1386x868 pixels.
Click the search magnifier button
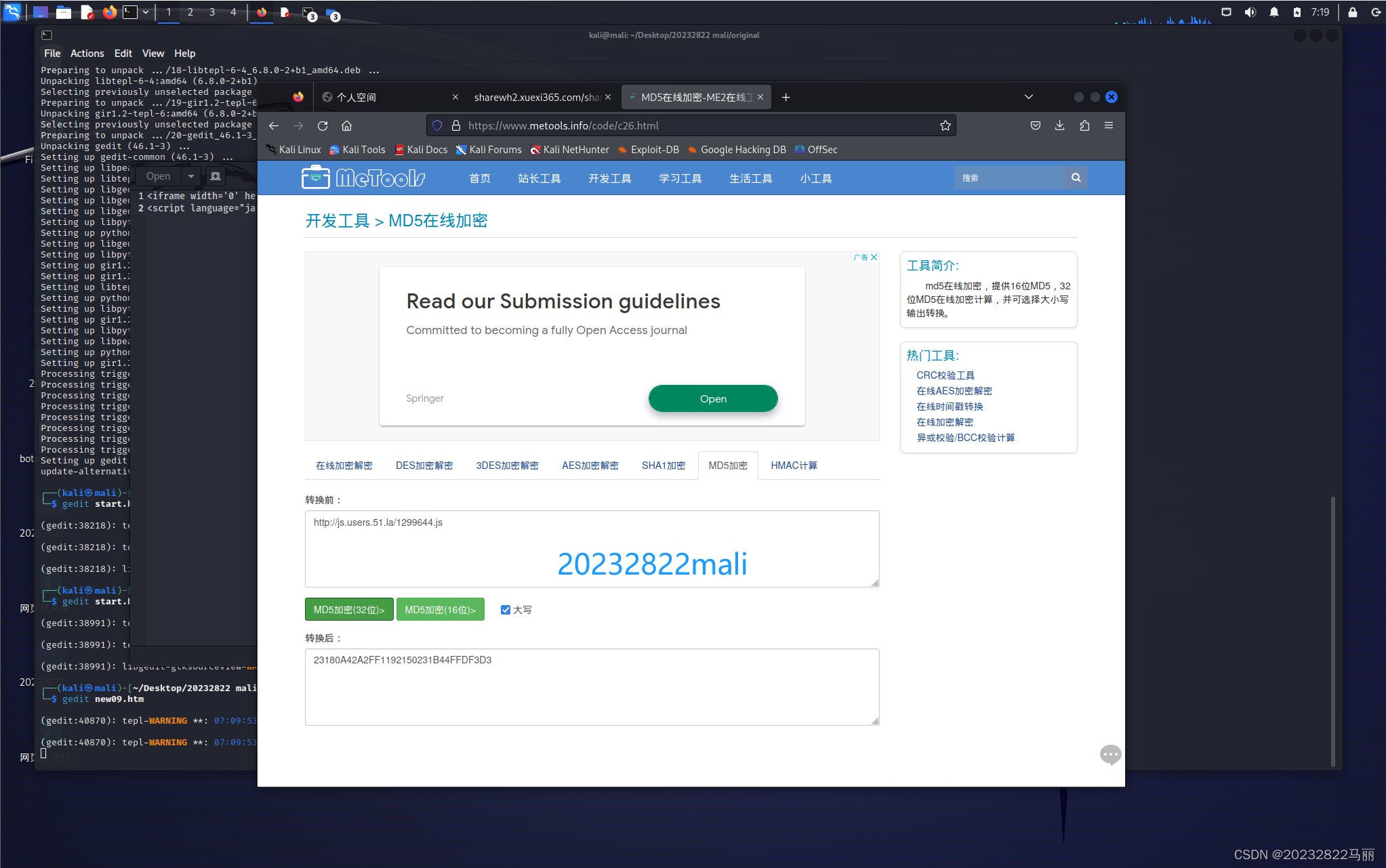pos(1076,178)
